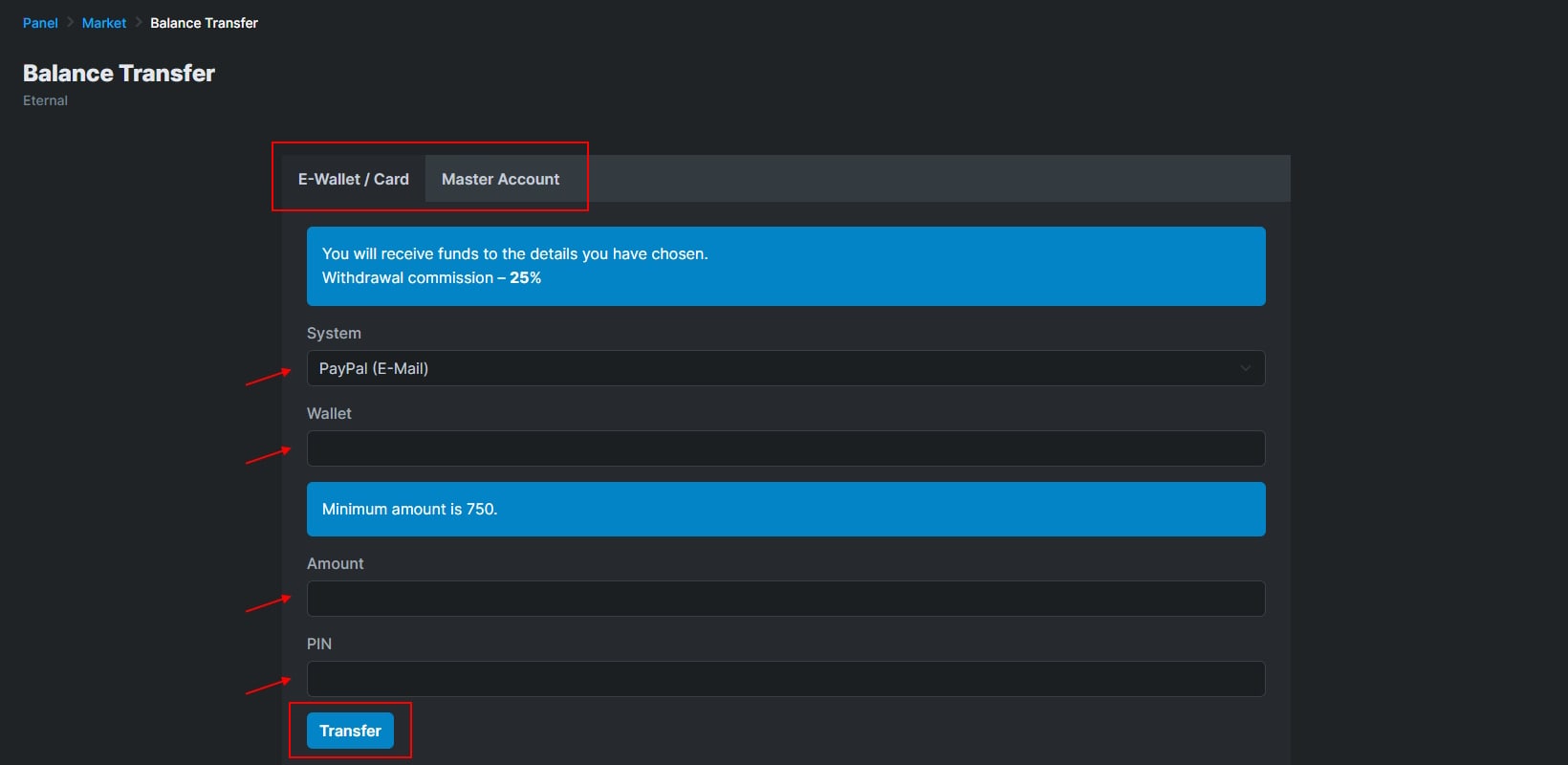This screenshot has height=765, width=1568.
Task: Click the Panel breadcrumb link
Action: click(x=40, y=23)
